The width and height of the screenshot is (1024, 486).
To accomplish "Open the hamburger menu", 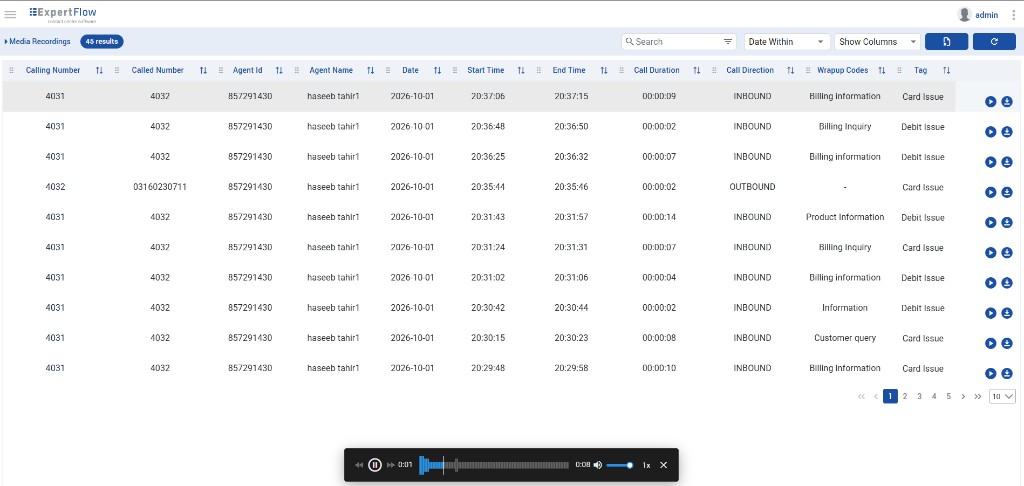I will (10, 14).
